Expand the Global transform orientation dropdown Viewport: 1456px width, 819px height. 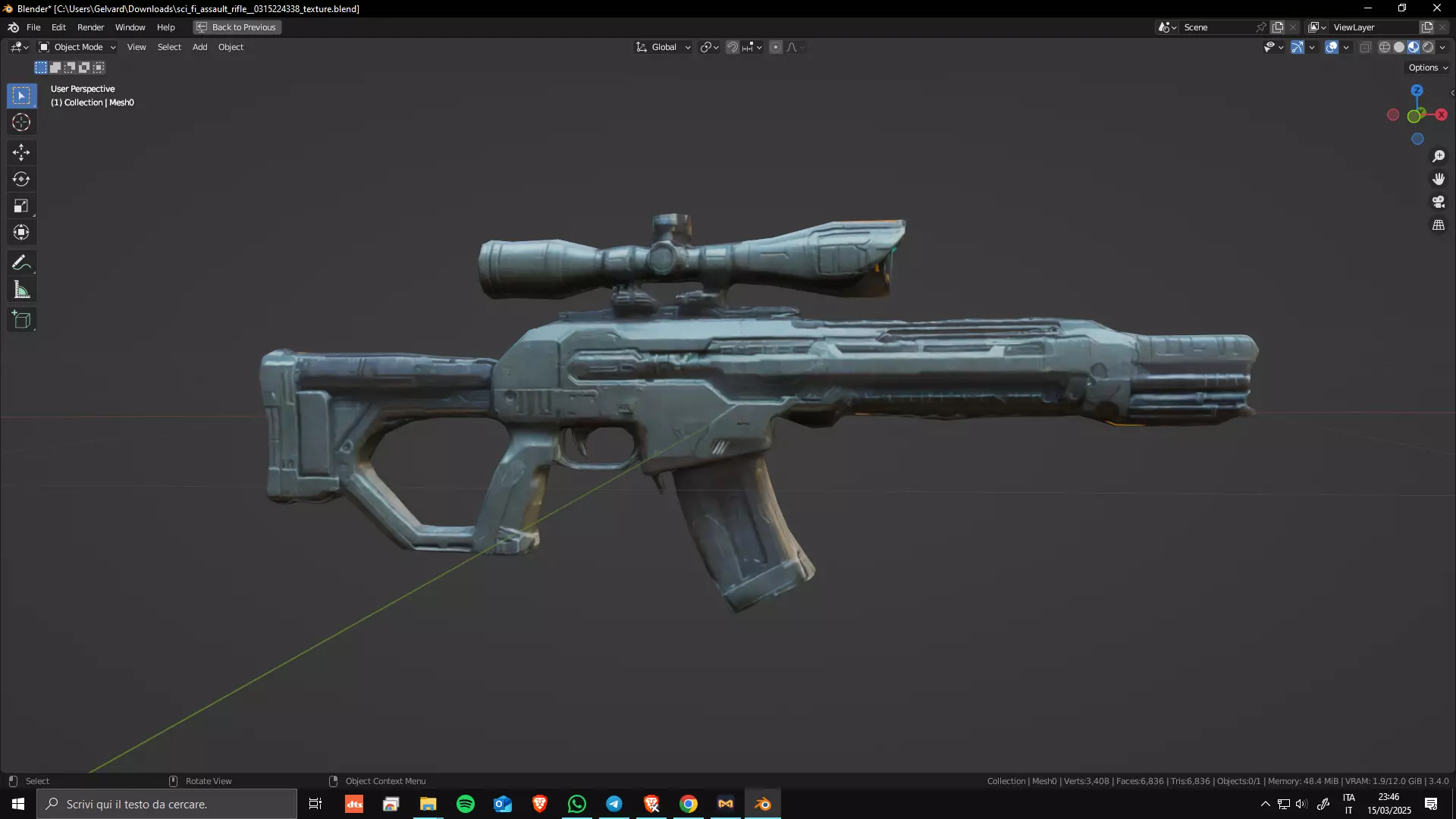(x=664, y=47)
